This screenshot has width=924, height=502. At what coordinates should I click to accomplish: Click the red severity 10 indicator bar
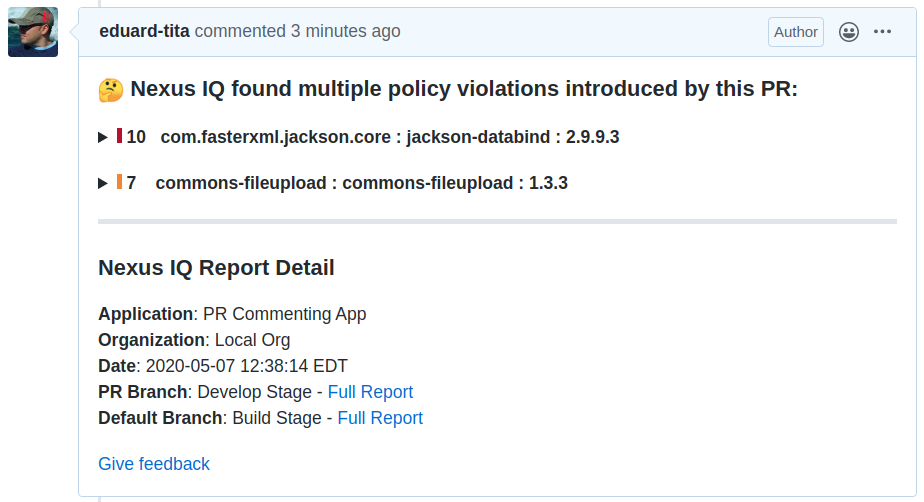[x=119, y=136]
